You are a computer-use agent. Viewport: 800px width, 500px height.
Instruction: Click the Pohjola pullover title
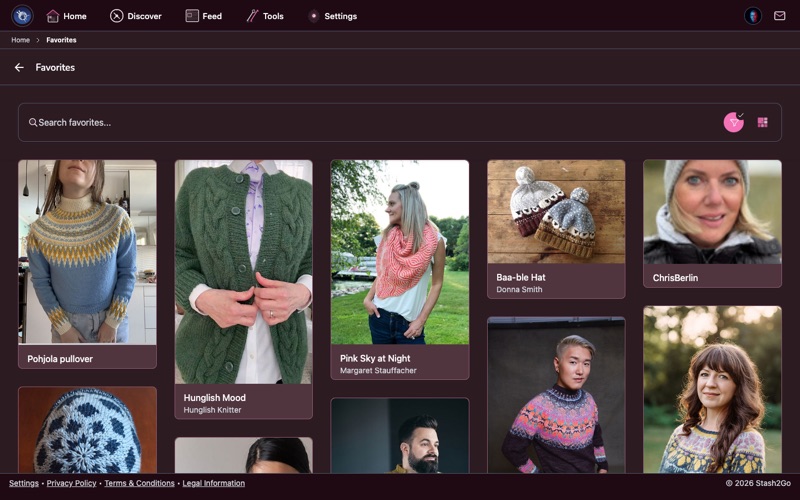coord(60,359)
